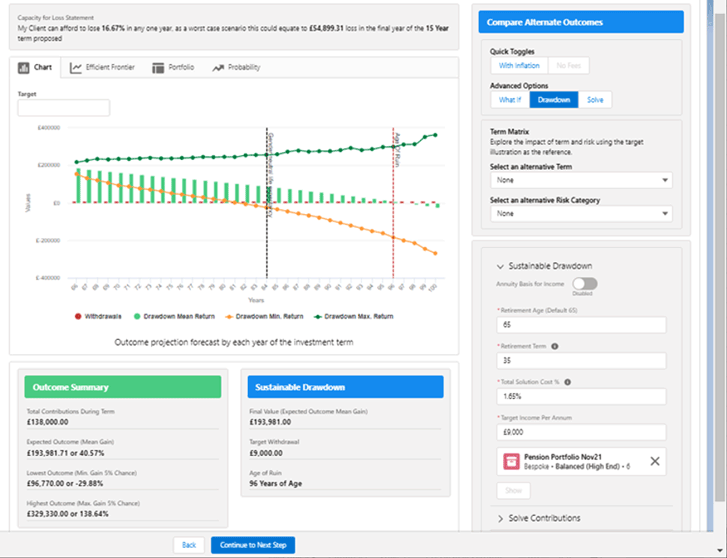
Task: Toggle the Drawdown Max. Return legend series
Action: (354, 316)
